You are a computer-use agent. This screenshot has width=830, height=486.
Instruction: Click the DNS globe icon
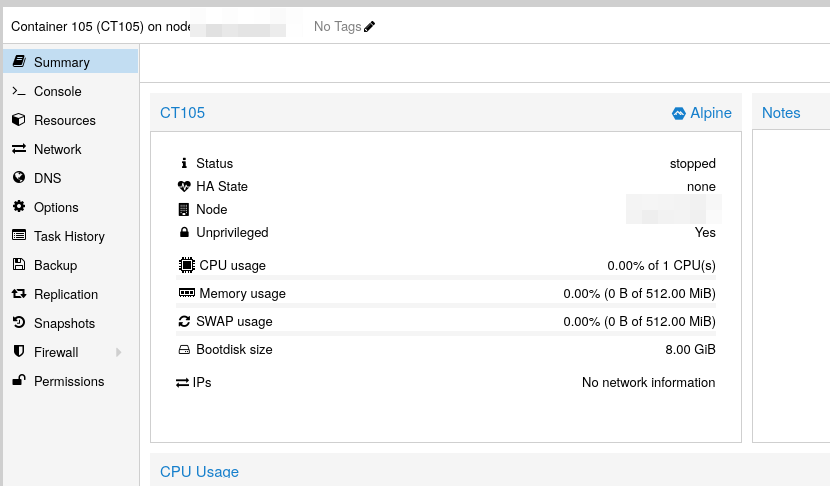click(18, 178)
